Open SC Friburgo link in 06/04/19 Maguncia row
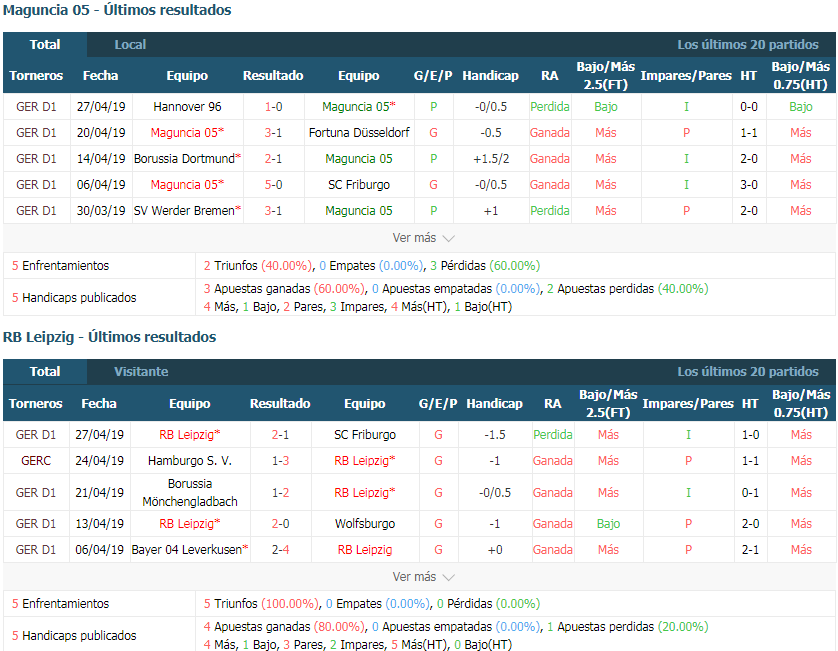 (359, 185)
